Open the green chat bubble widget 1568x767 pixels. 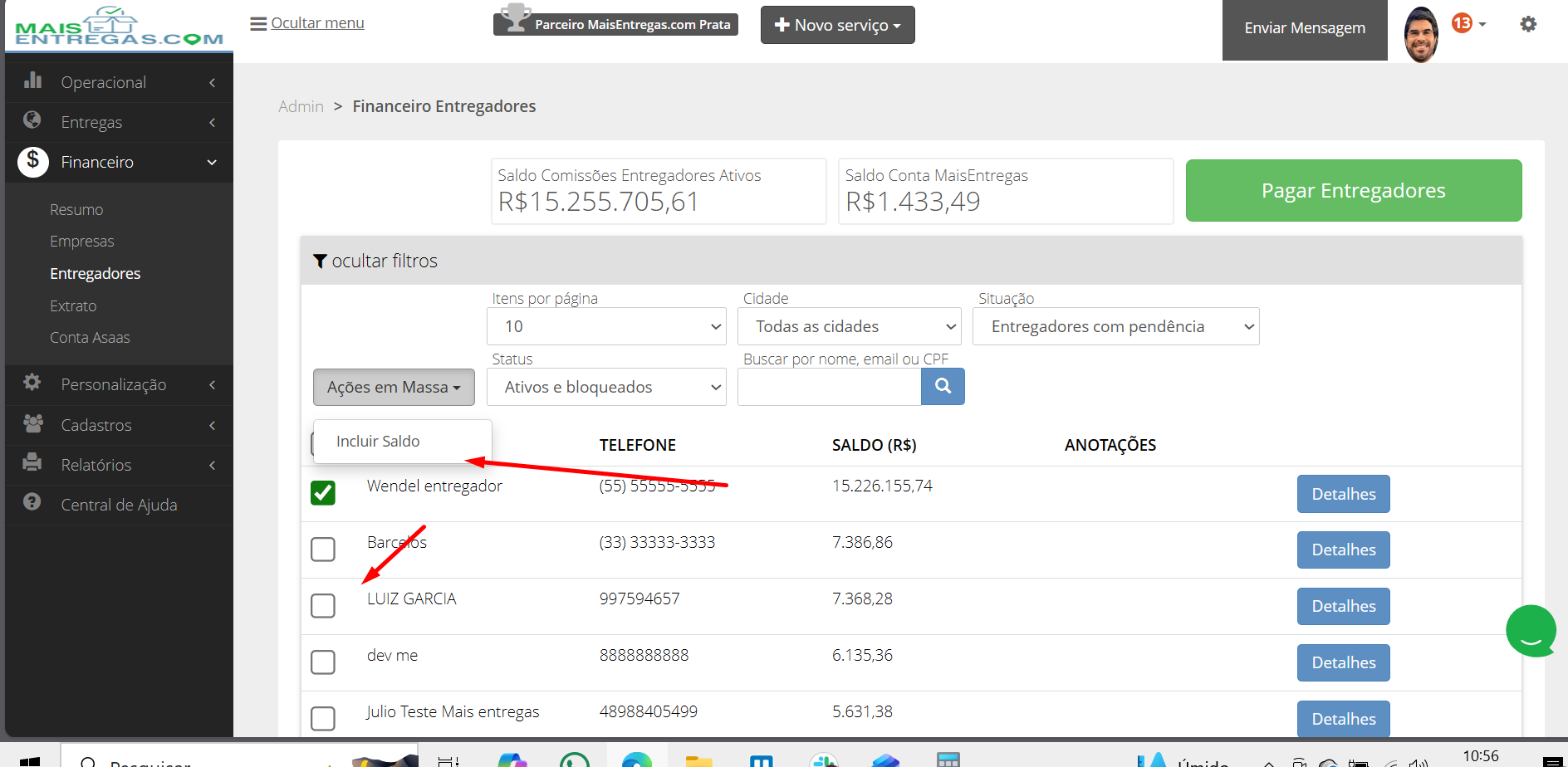1531,631
